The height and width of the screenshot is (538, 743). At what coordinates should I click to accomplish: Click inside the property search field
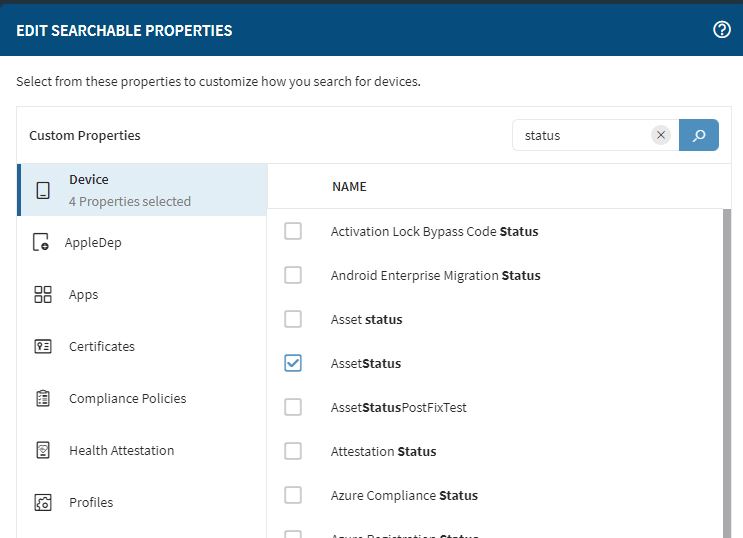580,135
